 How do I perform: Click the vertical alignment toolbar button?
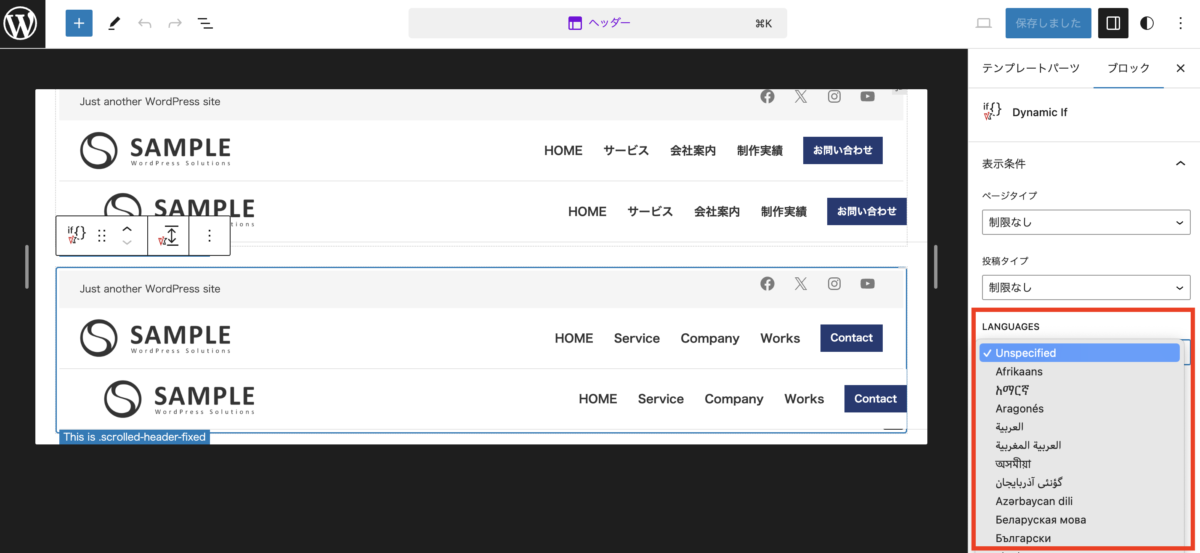[x=171, y=236]
